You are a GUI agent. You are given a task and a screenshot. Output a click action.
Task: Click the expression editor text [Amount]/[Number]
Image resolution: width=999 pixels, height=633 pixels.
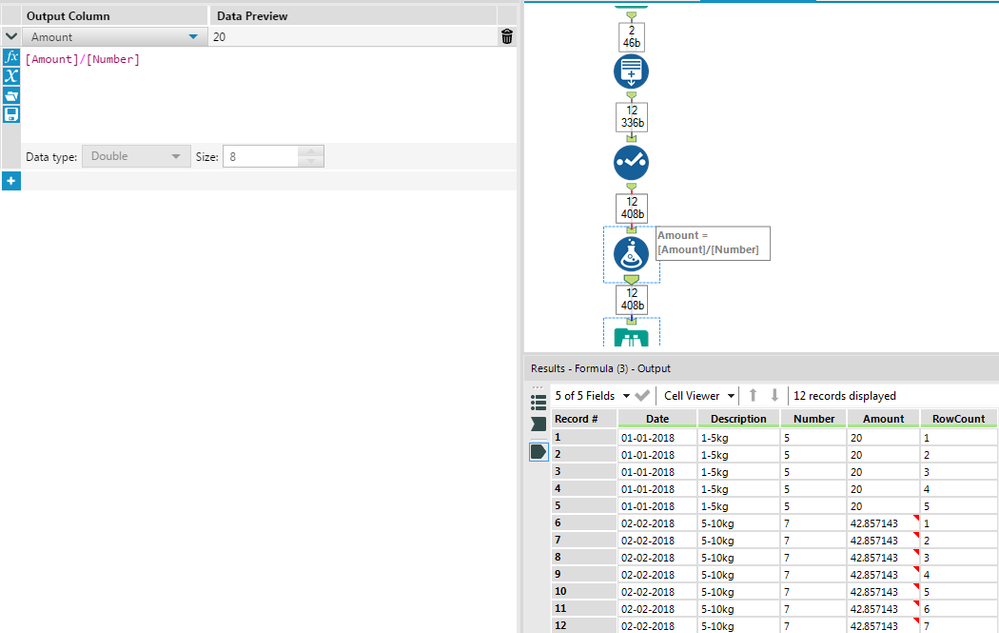pos(82,59)
